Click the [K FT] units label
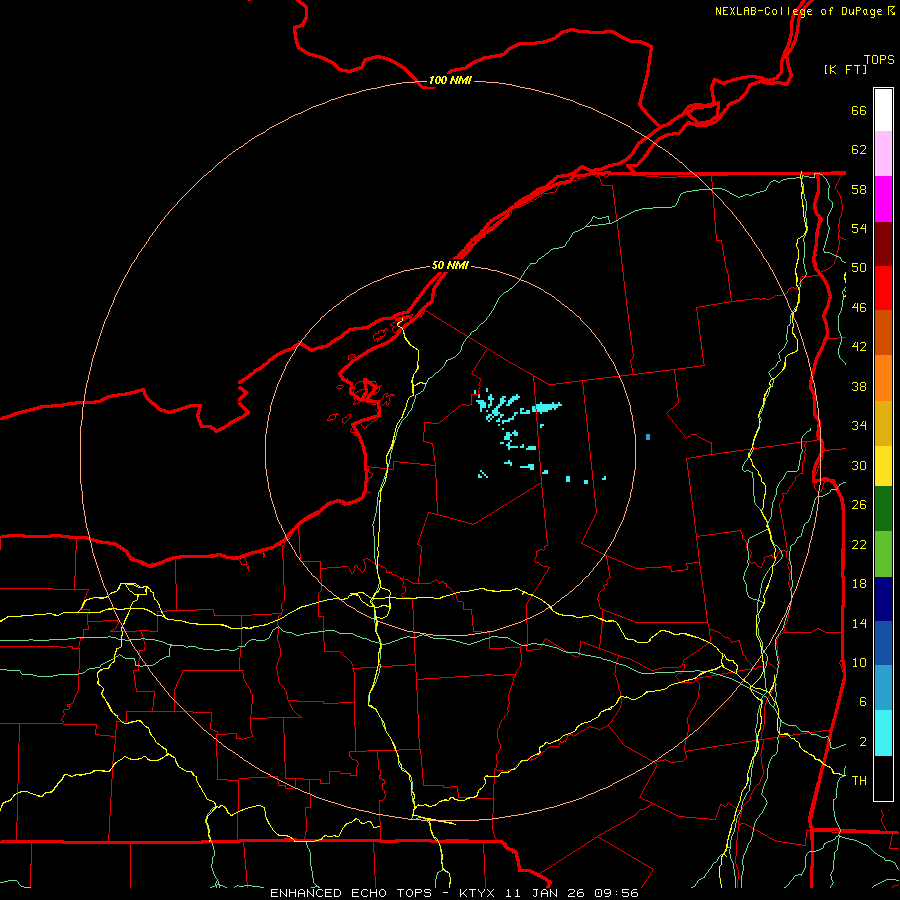The width and height of the screenshot is (900, 900). 845,69
